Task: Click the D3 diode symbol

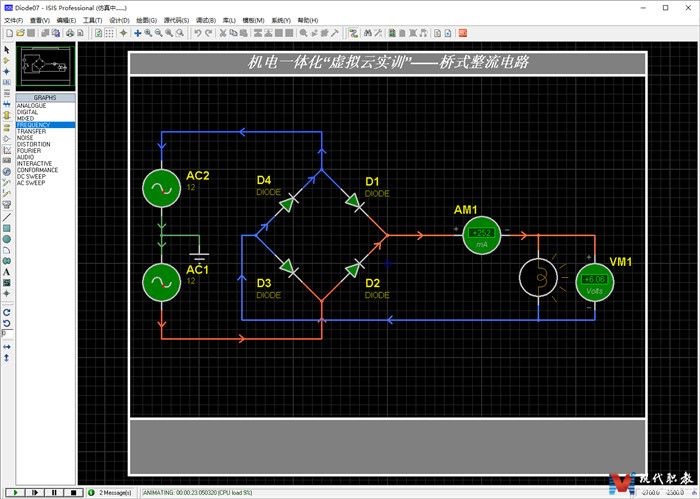Action: (x=289, y=267)
